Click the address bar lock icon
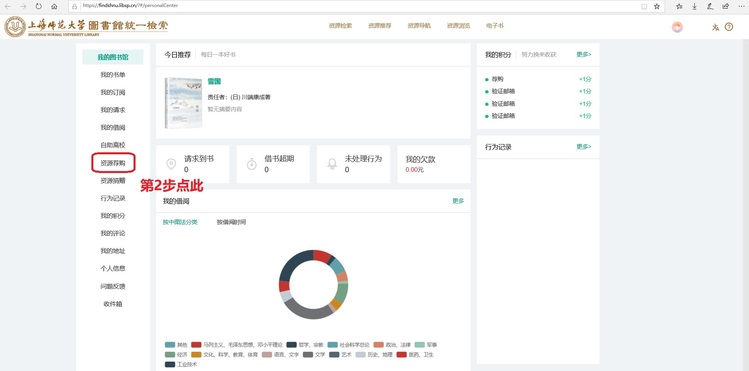 point(75,6)
